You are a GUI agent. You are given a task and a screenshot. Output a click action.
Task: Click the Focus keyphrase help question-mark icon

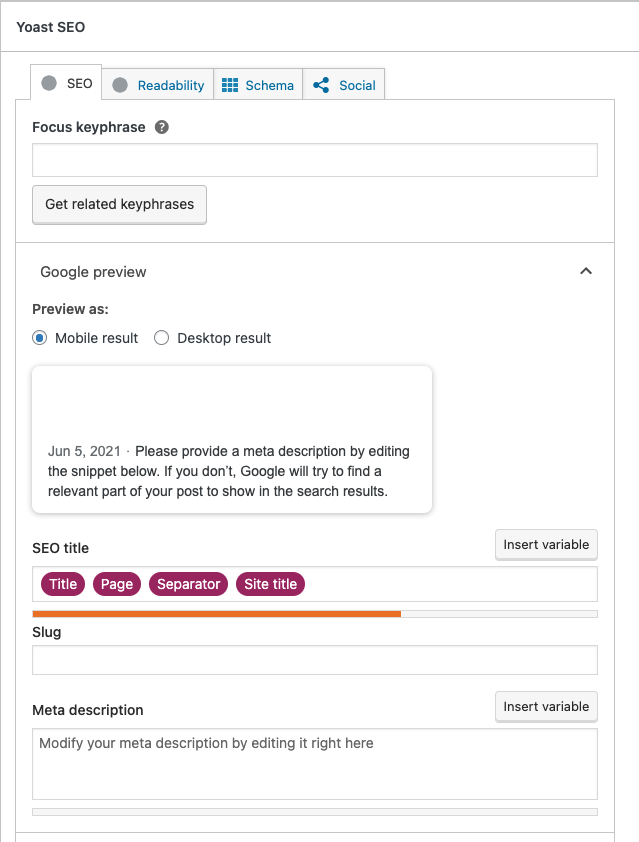coord(162,127)
